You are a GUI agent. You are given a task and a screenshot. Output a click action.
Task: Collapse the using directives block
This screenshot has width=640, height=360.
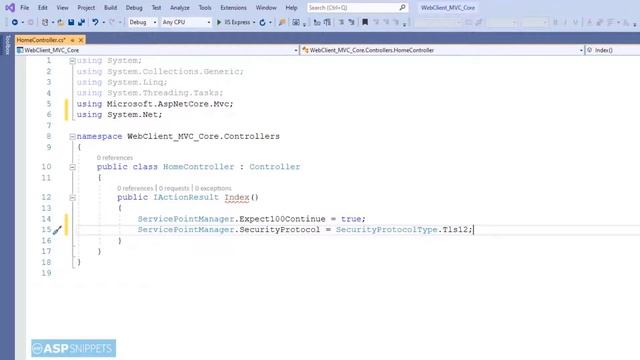72,61
